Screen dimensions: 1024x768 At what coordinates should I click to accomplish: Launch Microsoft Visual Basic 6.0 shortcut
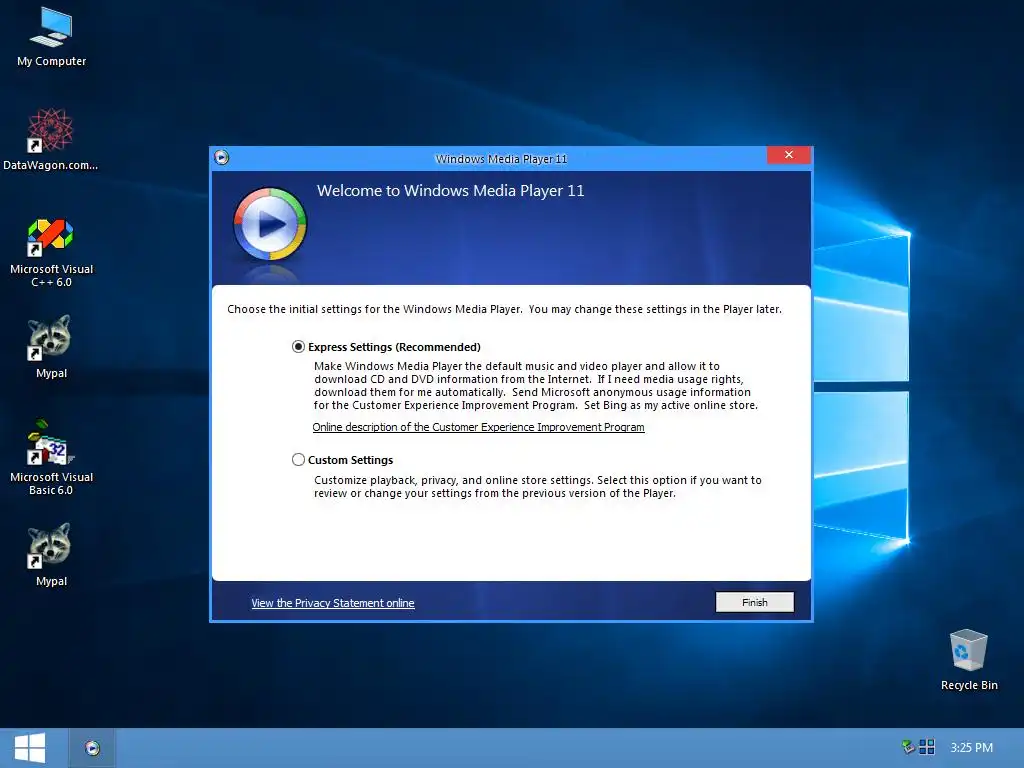[x=51, y=458]
